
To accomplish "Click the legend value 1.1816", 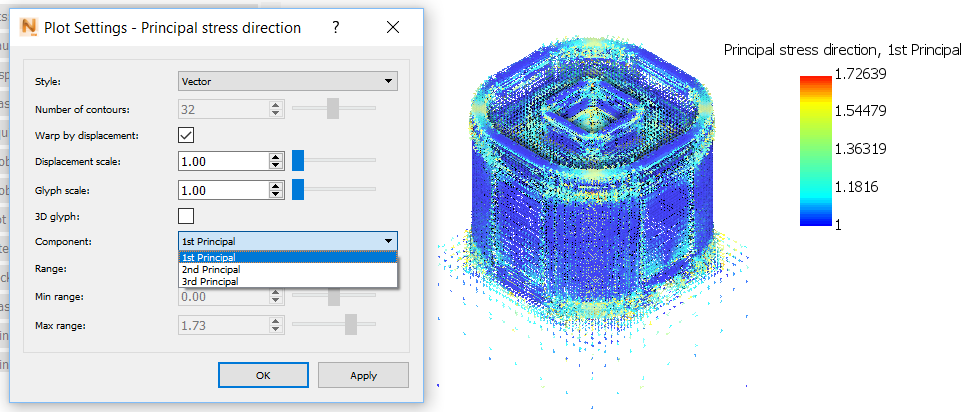I will pos(857,187).
